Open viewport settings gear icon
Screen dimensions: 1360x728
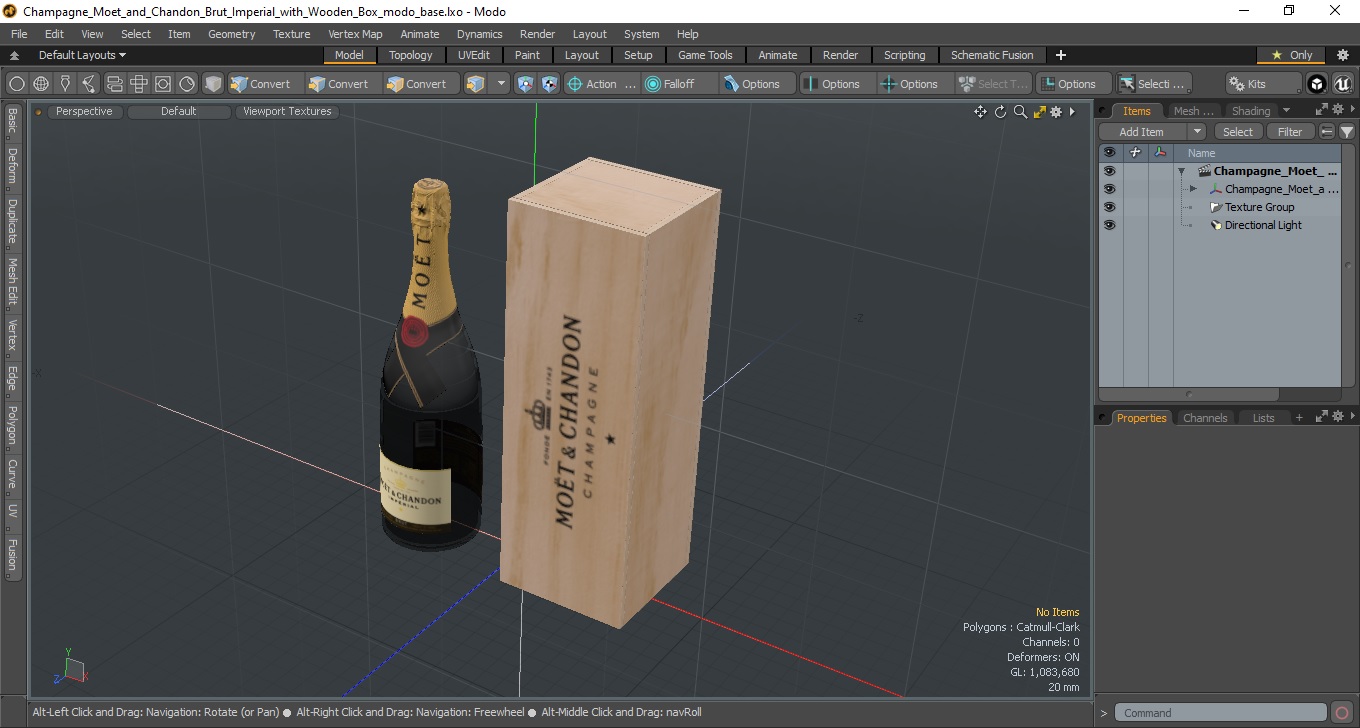(1056, 112)
